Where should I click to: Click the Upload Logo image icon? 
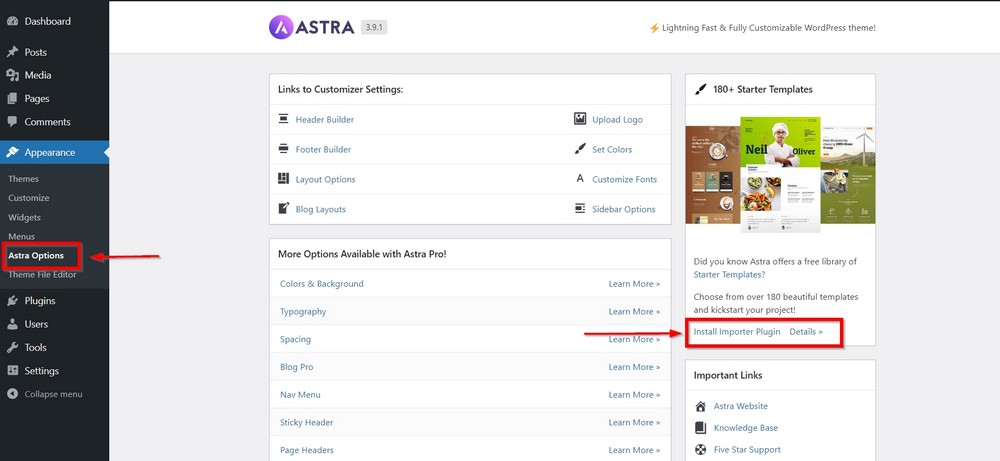(x=580, y=119)
